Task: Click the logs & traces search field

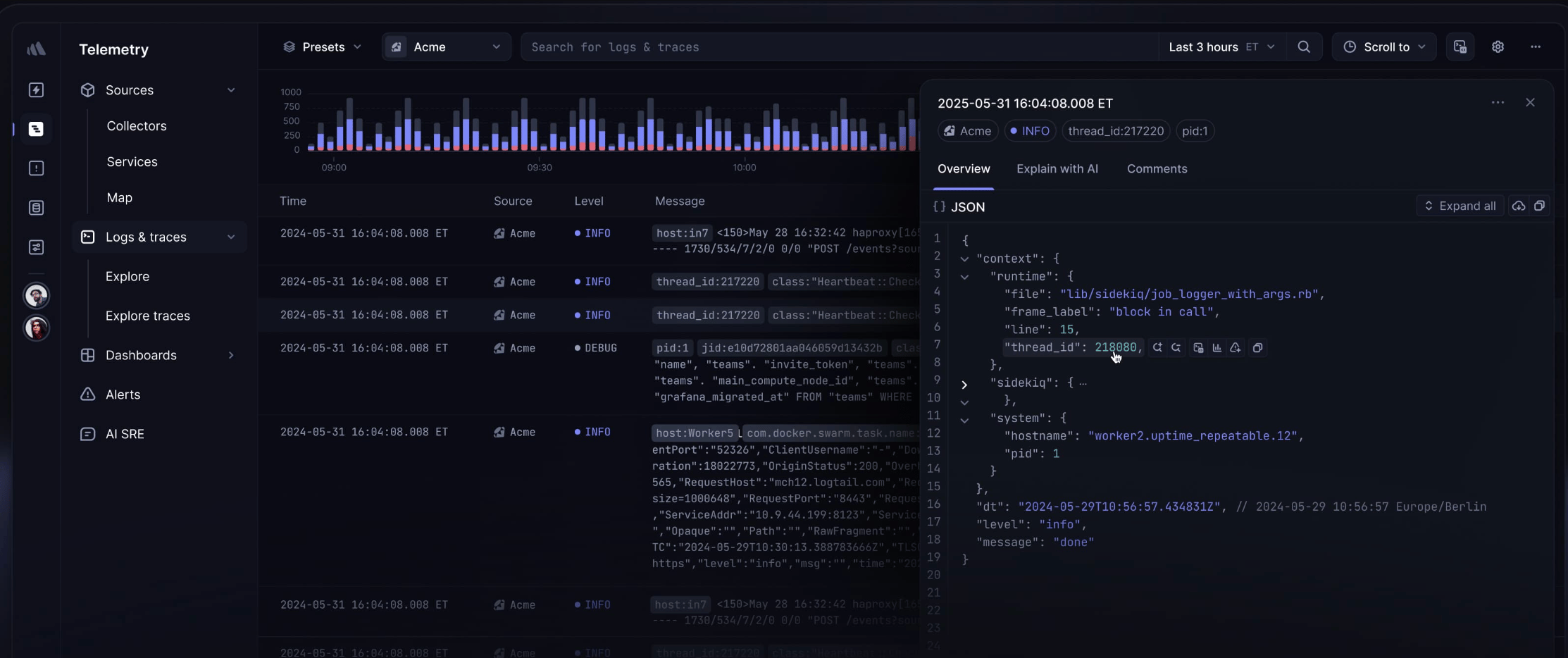Action: 838,47
